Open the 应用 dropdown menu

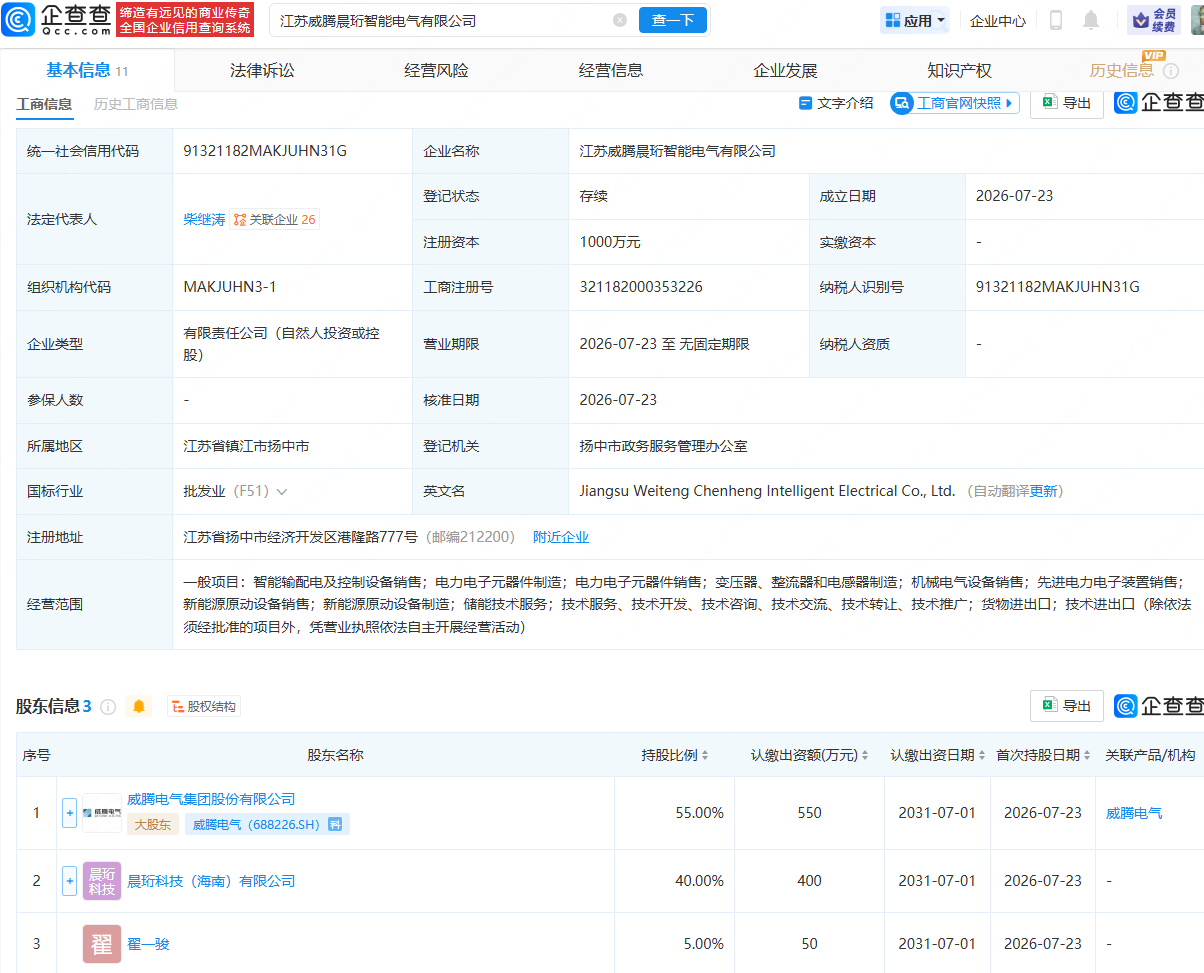pos(914,20)
